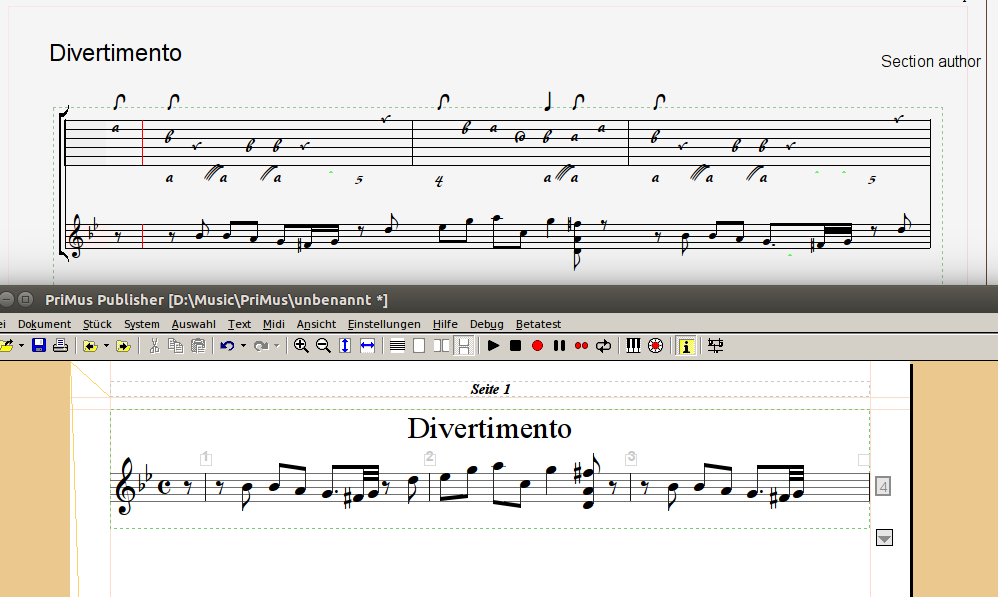Start playback with the play button
The height and width of the screenshot is (597, 998).
click(493, 346)
